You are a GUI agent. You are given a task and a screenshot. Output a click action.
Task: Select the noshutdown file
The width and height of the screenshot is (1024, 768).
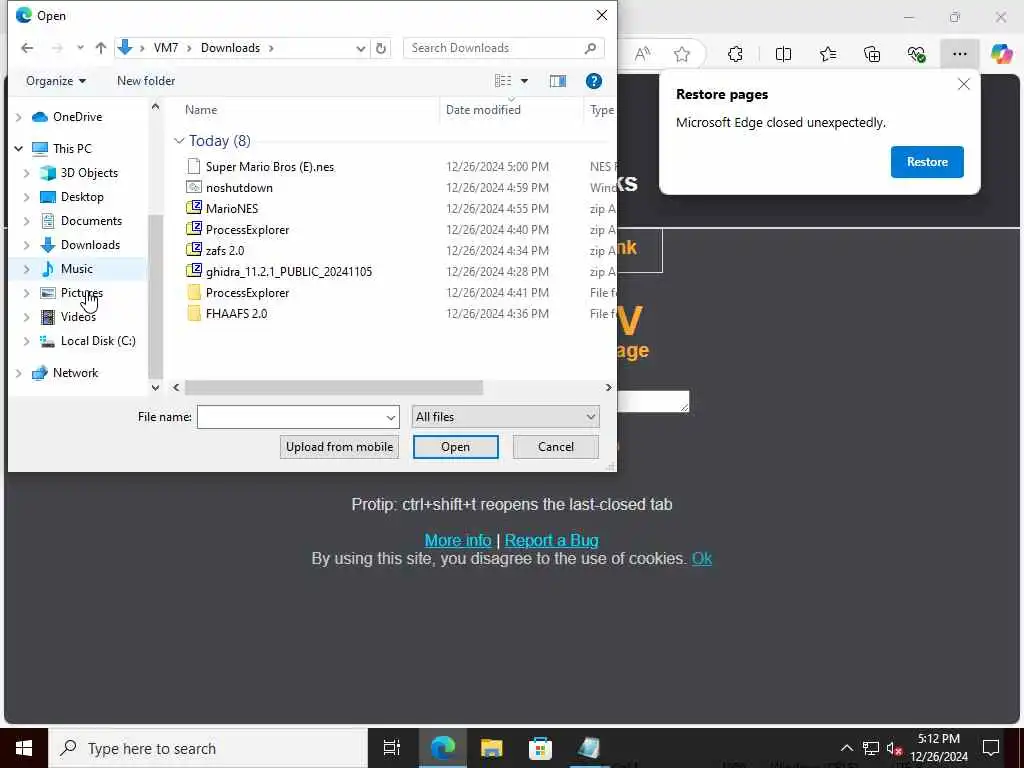click(x=239, y=187)
